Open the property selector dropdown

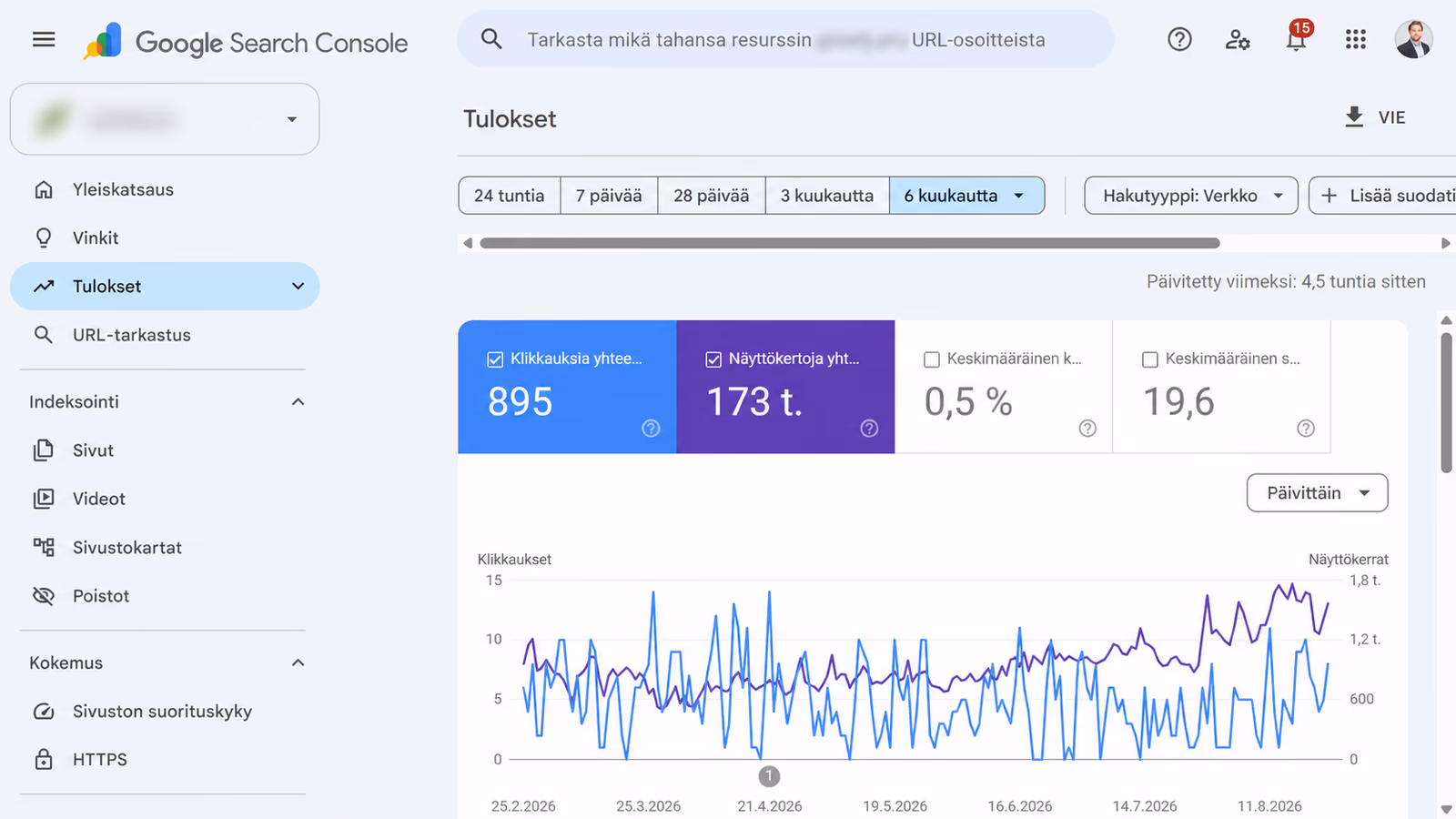pos(165,119)
